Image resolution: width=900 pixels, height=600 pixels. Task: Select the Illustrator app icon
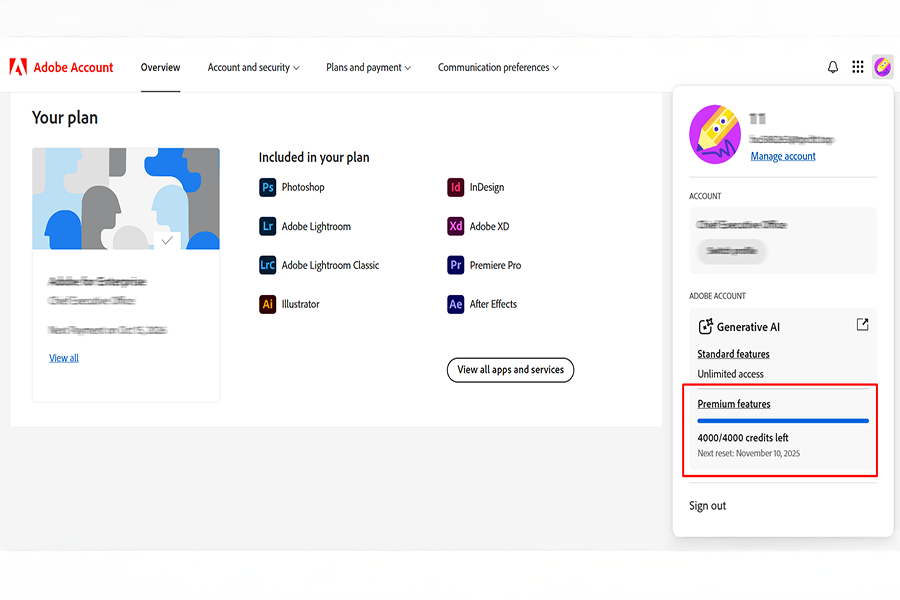267,304
